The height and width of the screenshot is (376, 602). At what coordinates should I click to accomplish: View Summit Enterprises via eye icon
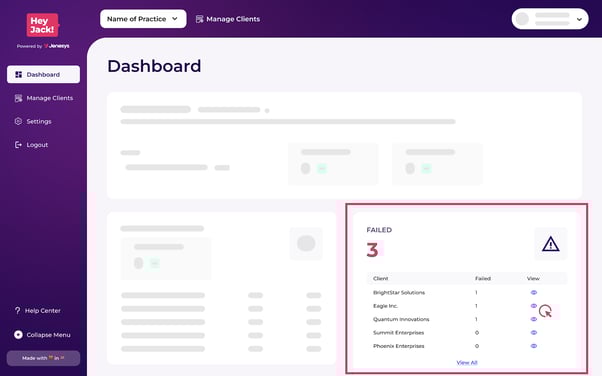coord(533,333)
